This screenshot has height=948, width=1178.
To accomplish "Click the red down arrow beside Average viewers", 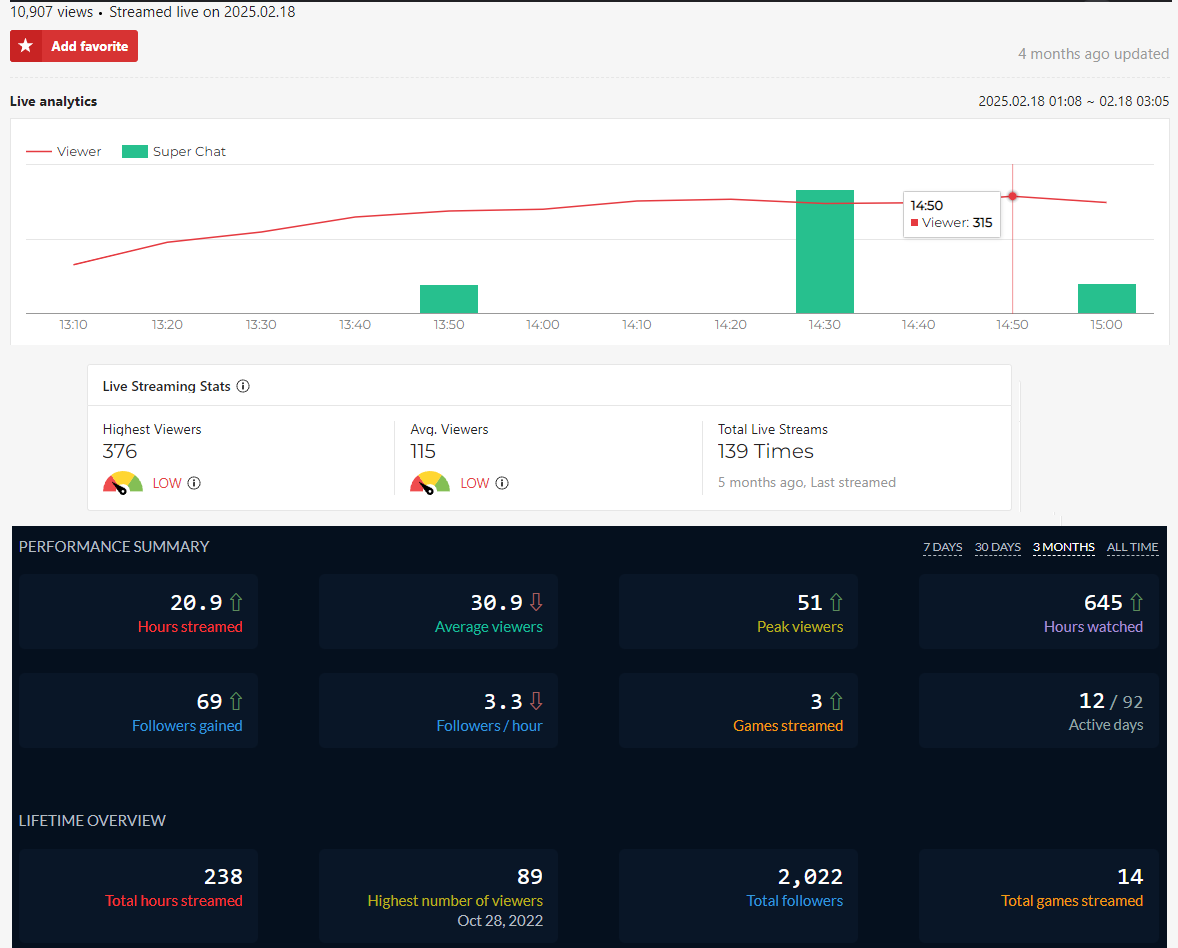I will point(536,602).
